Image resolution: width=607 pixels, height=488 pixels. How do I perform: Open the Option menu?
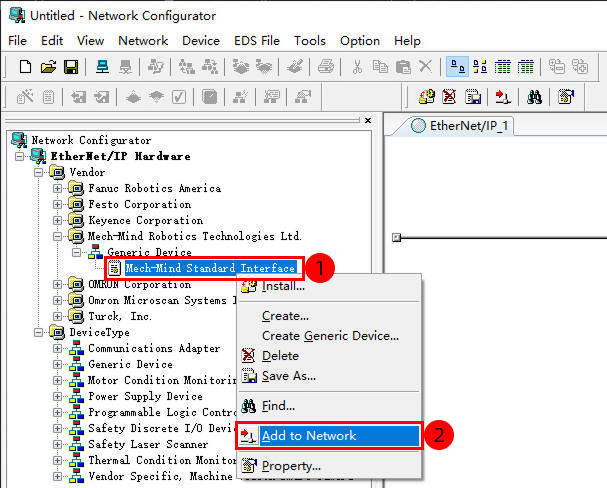[360, 41]
